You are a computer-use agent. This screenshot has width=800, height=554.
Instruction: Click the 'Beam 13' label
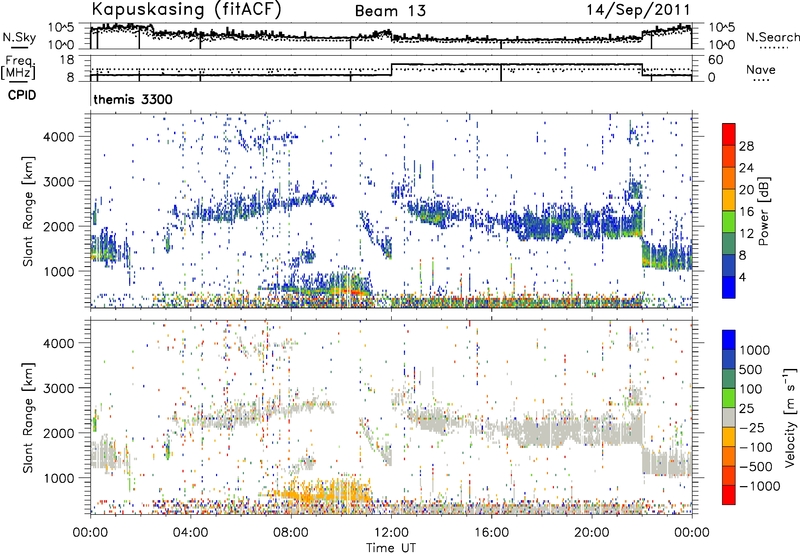coord(390,11)
